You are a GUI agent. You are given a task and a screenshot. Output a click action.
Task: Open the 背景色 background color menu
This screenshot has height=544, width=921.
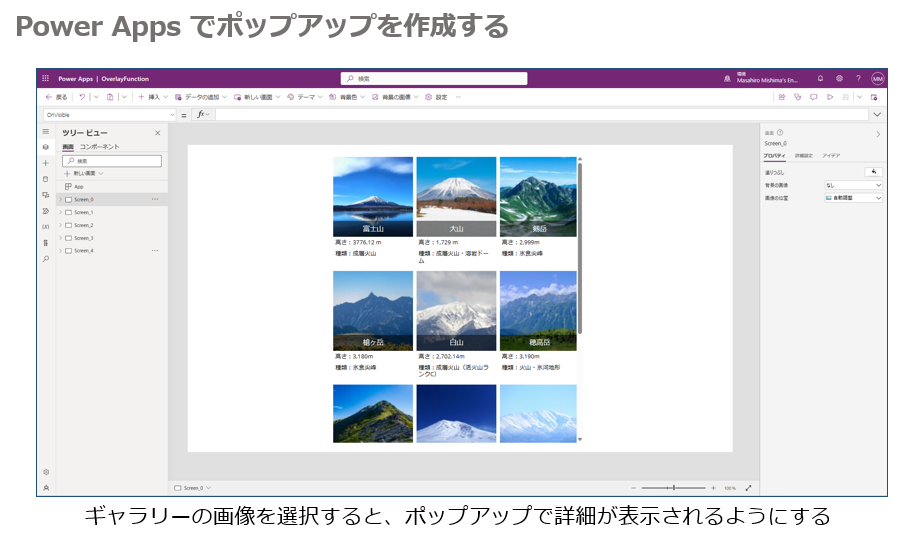(347, 97)
